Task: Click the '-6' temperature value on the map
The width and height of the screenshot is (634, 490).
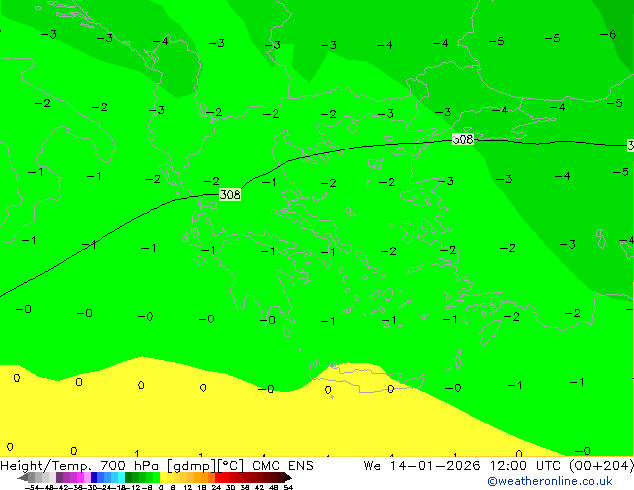Action: point(608,34)
